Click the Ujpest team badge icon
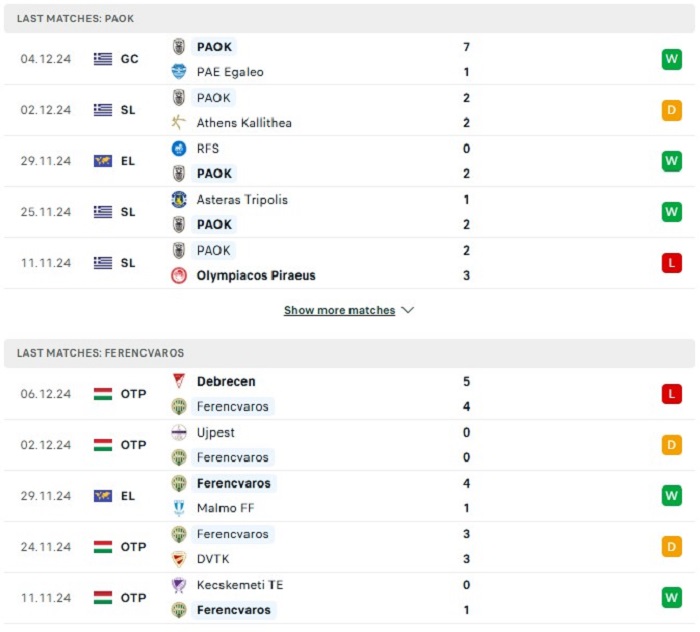The height and width of the screenshot is (632, 700). pyautogui.click(x=179, y=433)
